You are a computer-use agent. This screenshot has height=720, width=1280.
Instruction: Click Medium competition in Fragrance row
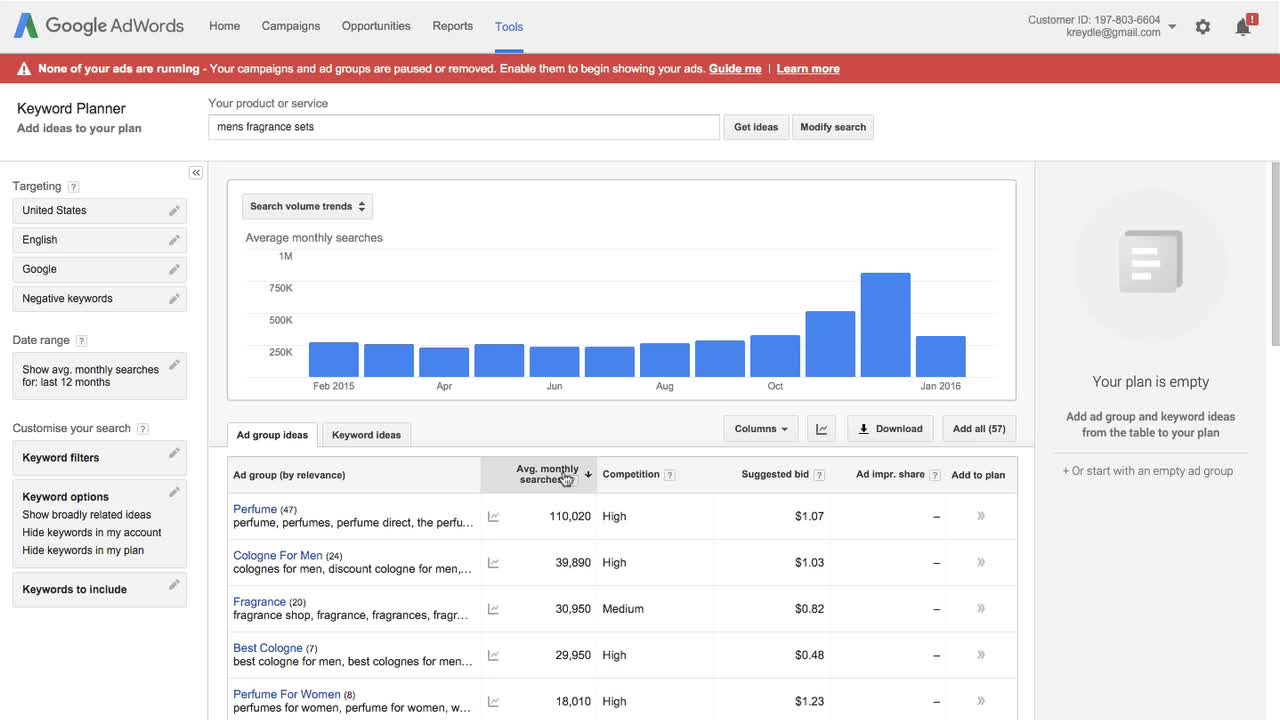point(623,609)
